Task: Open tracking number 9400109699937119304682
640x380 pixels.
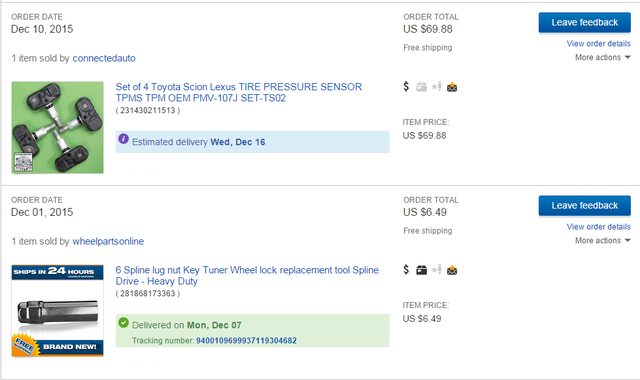Action: click(x=246, y=340)
